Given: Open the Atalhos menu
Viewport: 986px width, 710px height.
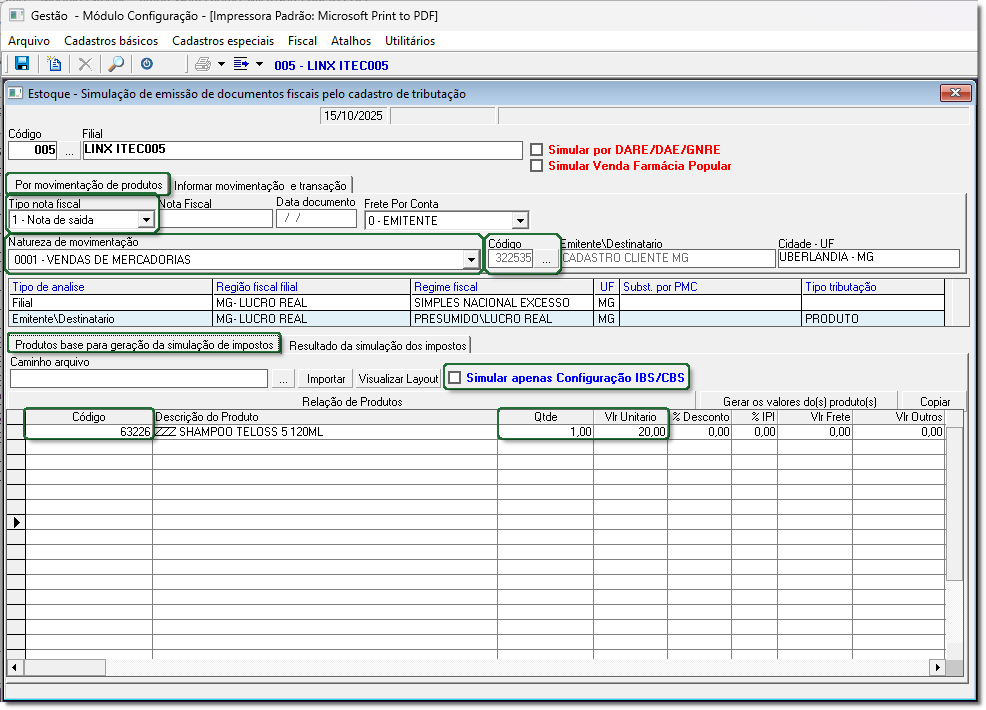Looking at the screenshot, I should coord(351,41).
